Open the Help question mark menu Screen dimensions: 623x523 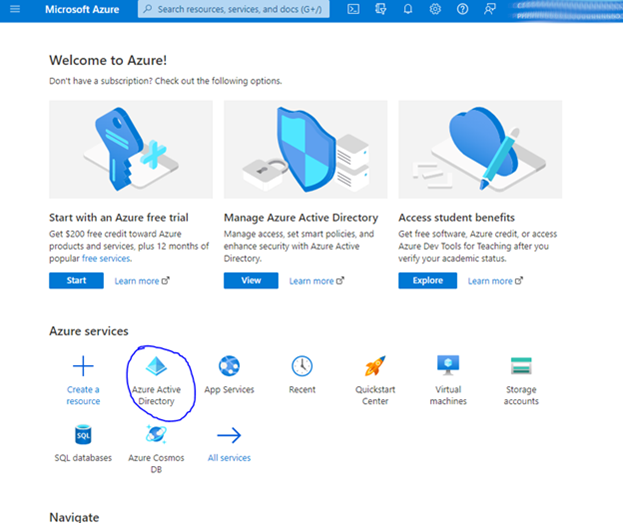click(x=462, y=9)
